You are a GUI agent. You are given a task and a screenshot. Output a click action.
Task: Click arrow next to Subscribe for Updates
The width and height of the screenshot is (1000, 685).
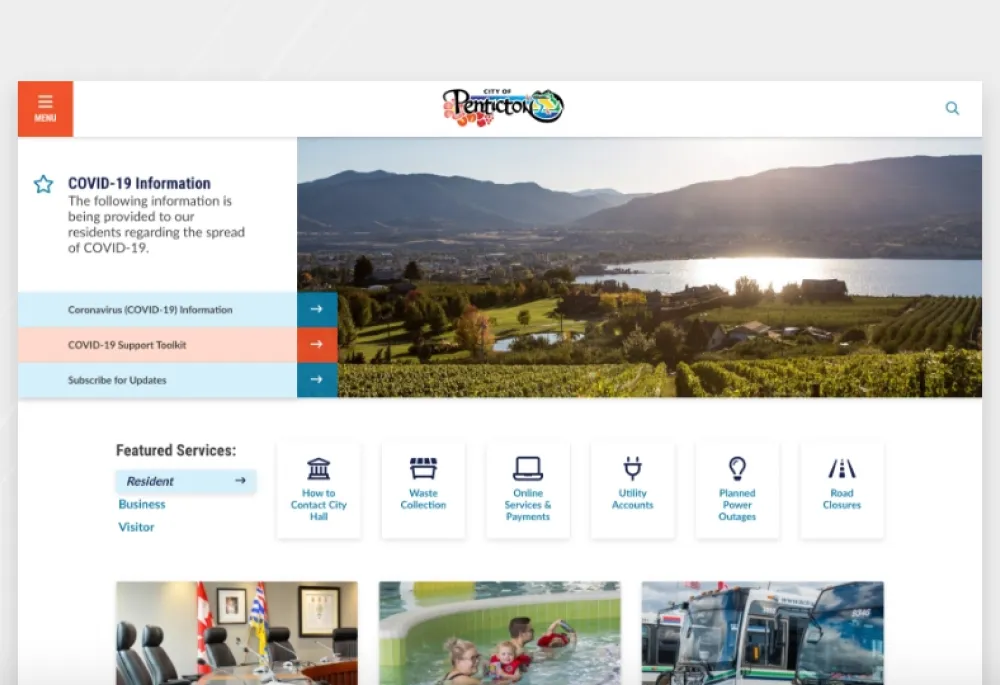317,379
